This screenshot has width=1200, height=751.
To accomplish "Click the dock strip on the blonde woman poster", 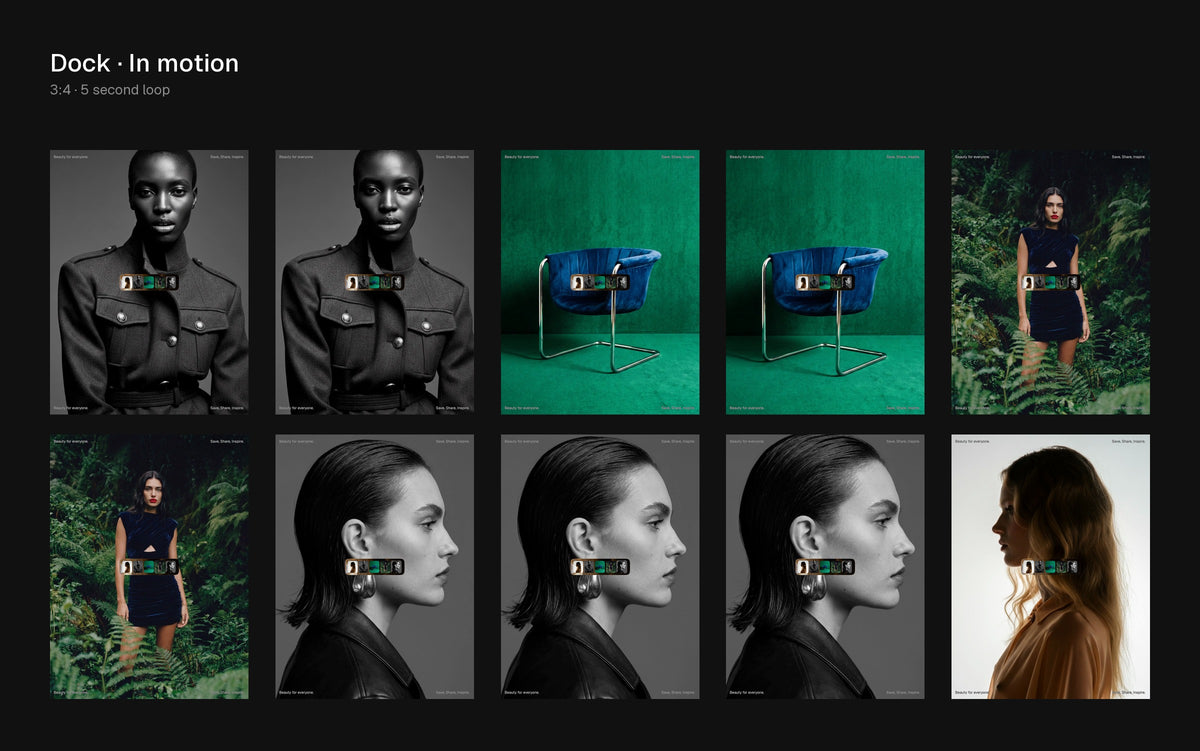I will coord(1050,567).
